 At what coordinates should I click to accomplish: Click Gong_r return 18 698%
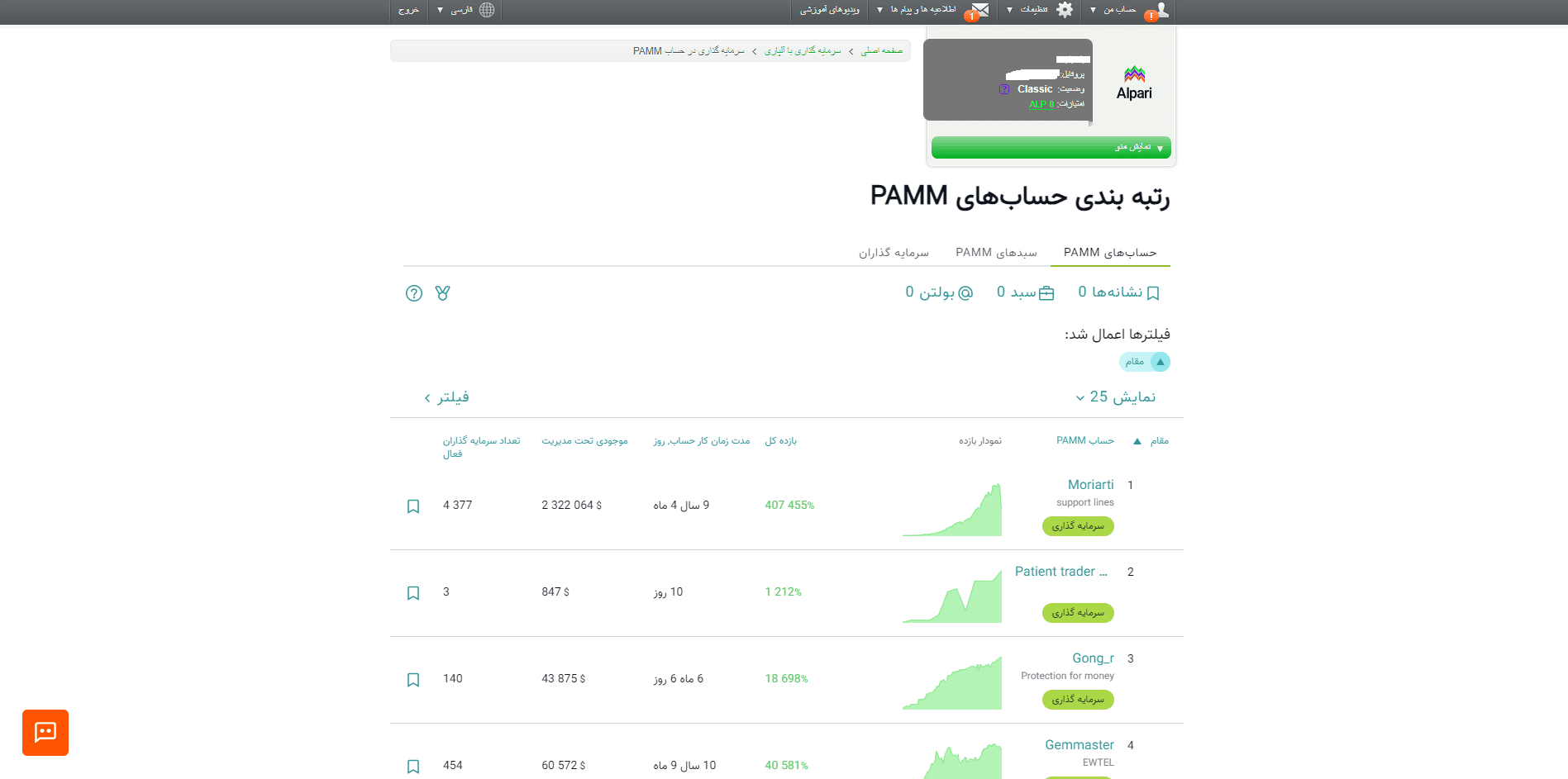coord(786,679)
